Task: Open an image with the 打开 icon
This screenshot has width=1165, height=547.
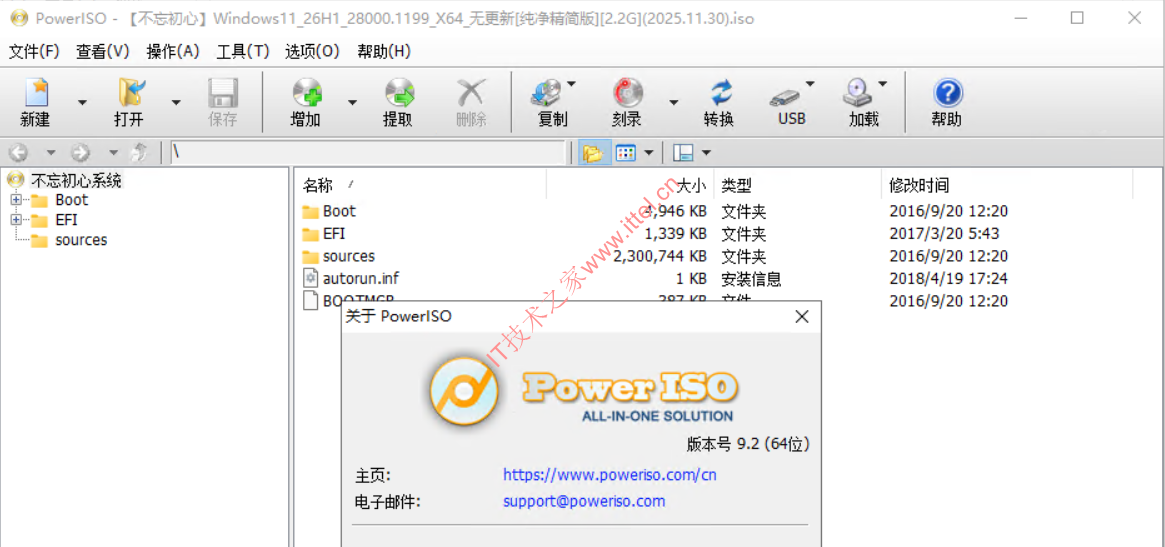Action: coord(129,102)
